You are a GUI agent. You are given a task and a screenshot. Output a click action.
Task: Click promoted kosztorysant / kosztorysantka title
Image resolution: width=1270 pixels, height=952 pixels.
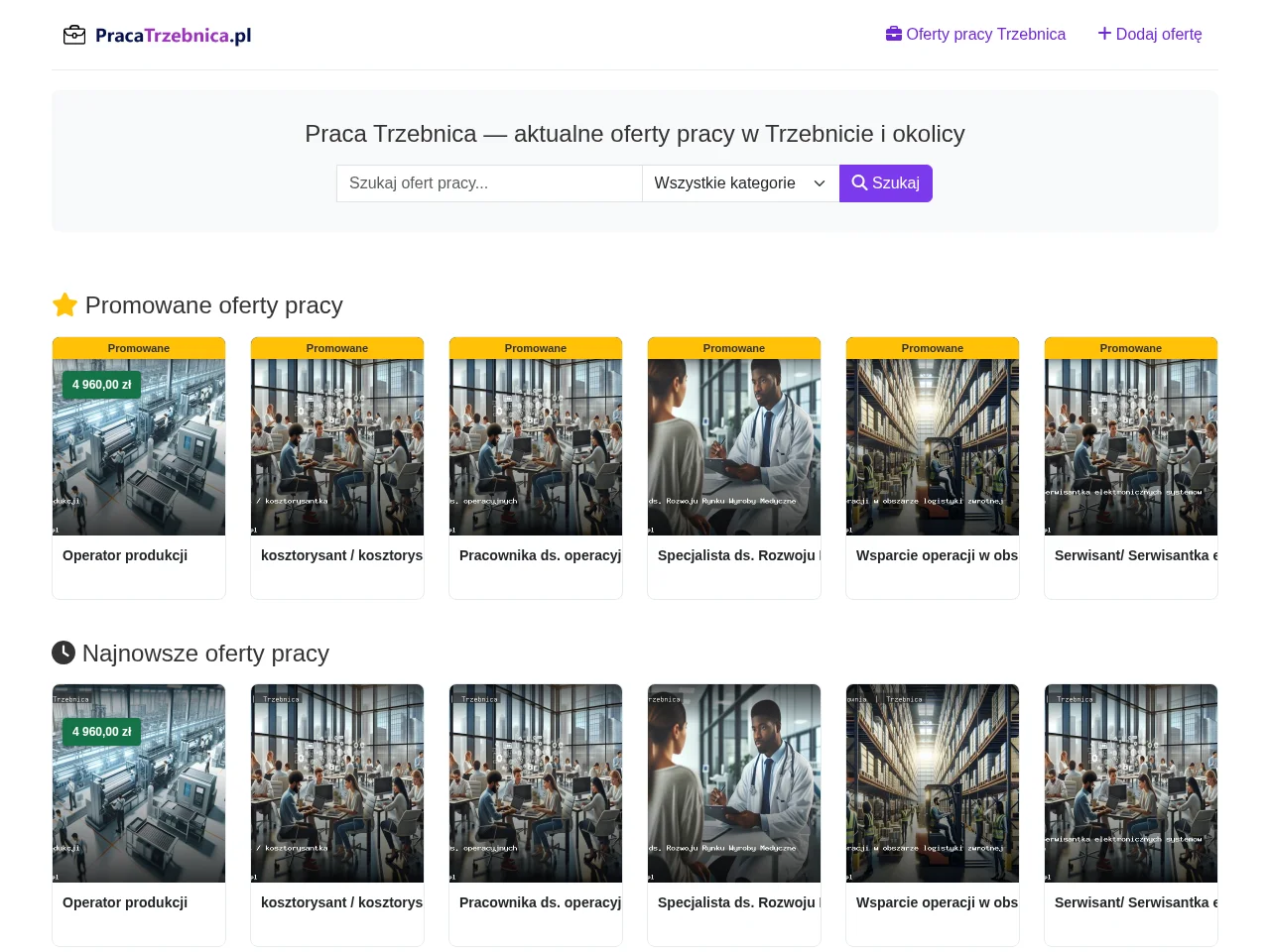pyautogui.click(x=341, y=555)
